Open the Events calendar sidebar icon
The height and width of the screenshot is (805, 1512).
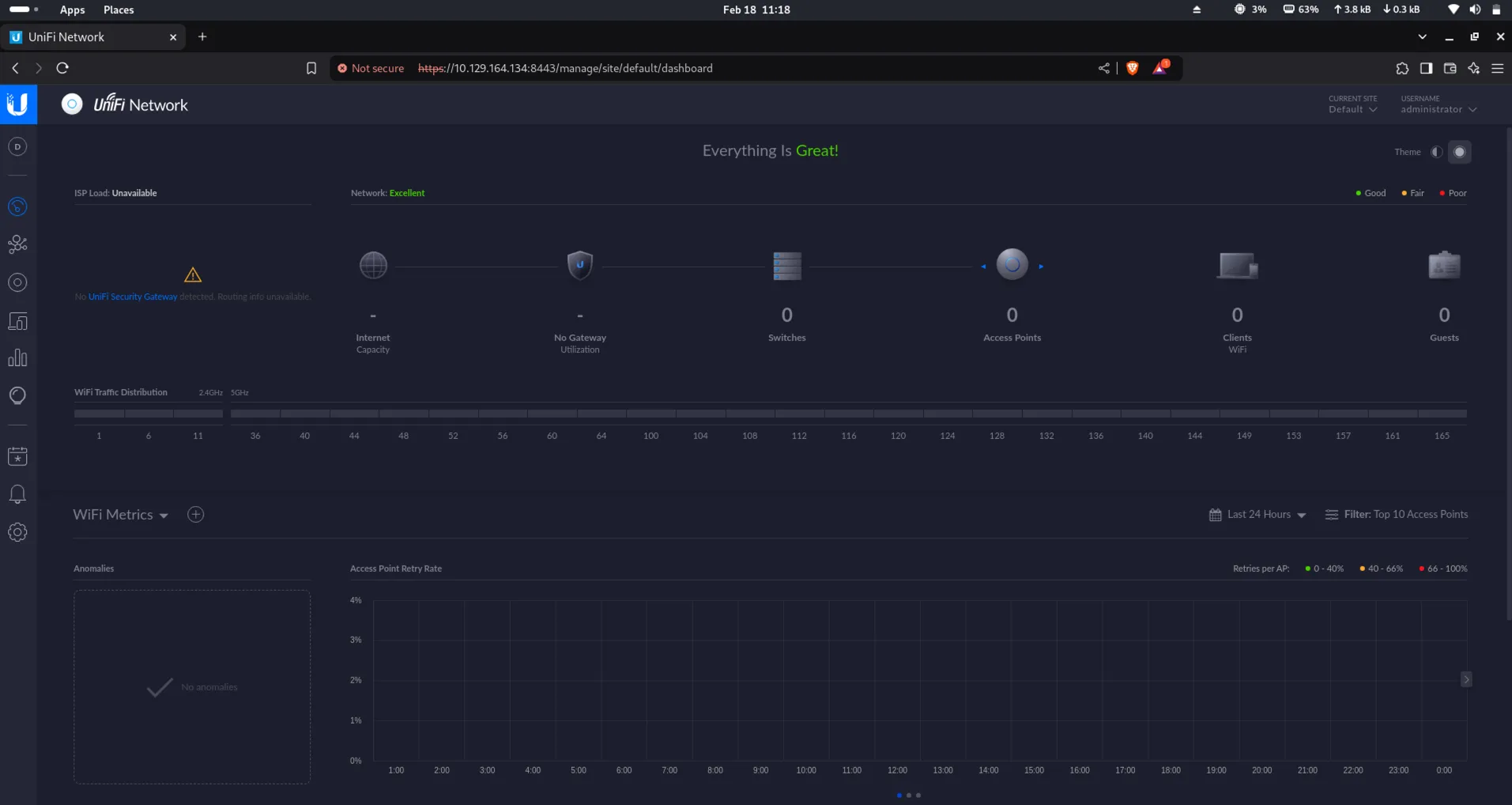pyautogui.click(x=17, y=456)
